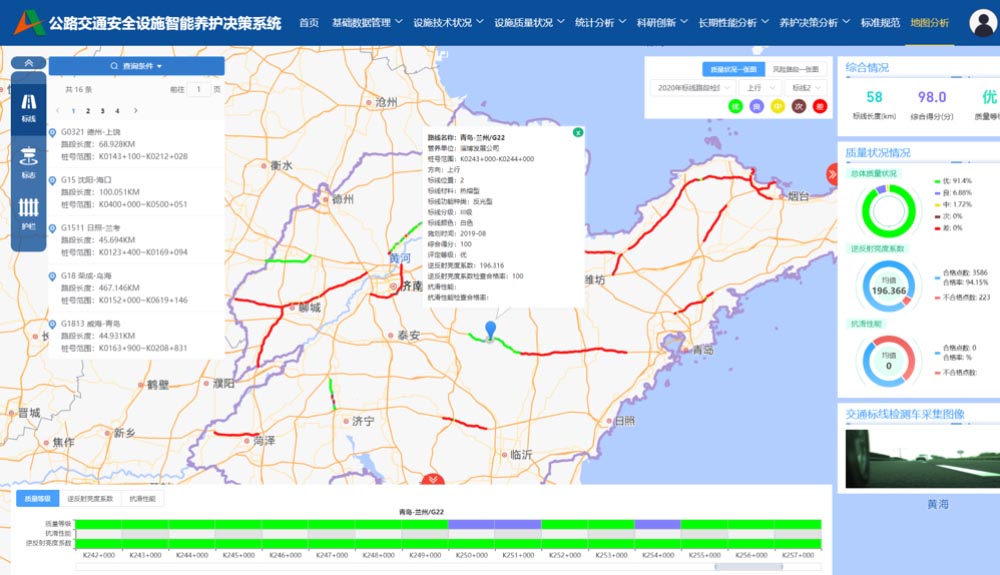Select the 护栏 guardrail icon
This screenshot has height=575, width=1000.
pos(28,211)
